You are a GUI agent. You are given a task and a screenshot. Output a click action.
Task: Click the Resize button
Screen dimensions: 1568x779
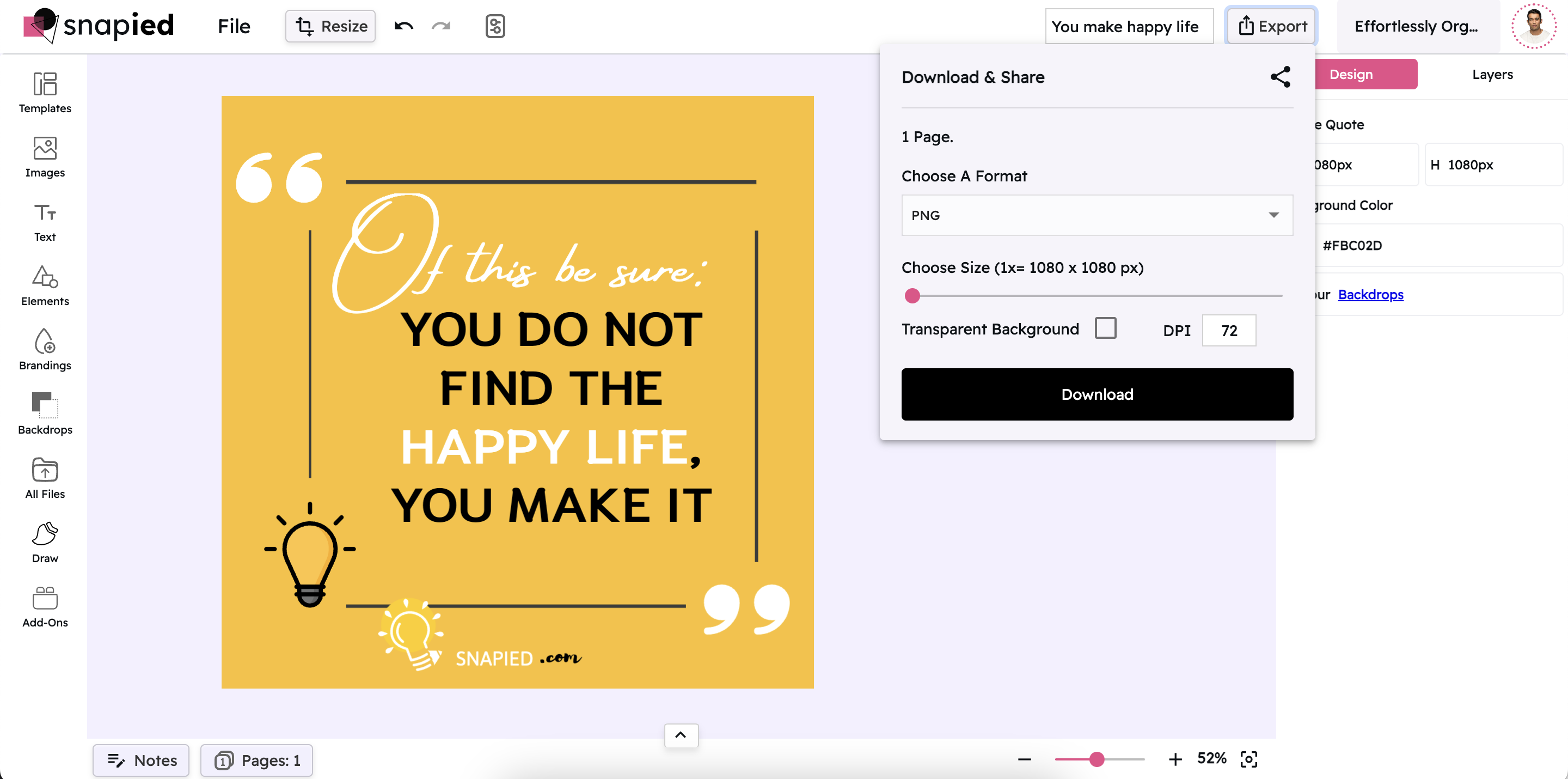coord(330,26)
